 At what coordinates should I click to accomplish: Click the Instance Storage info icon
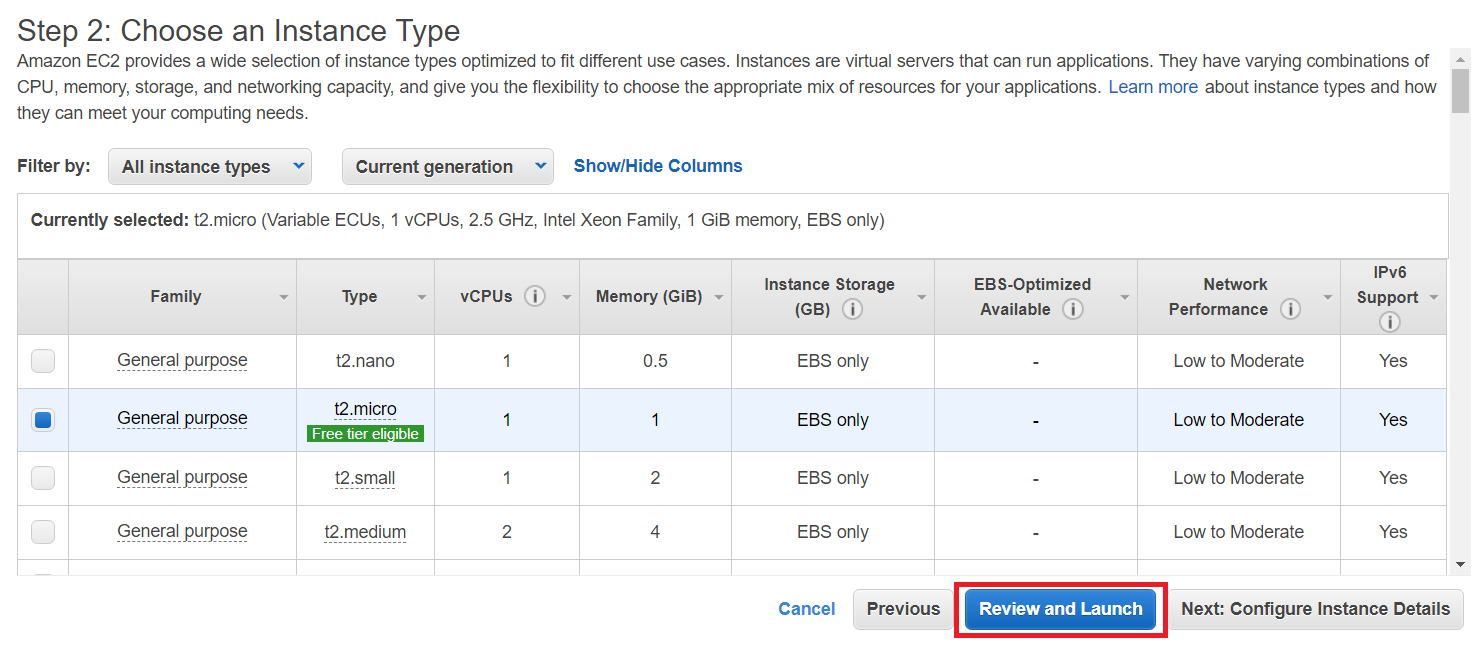[x=853, y=310]
